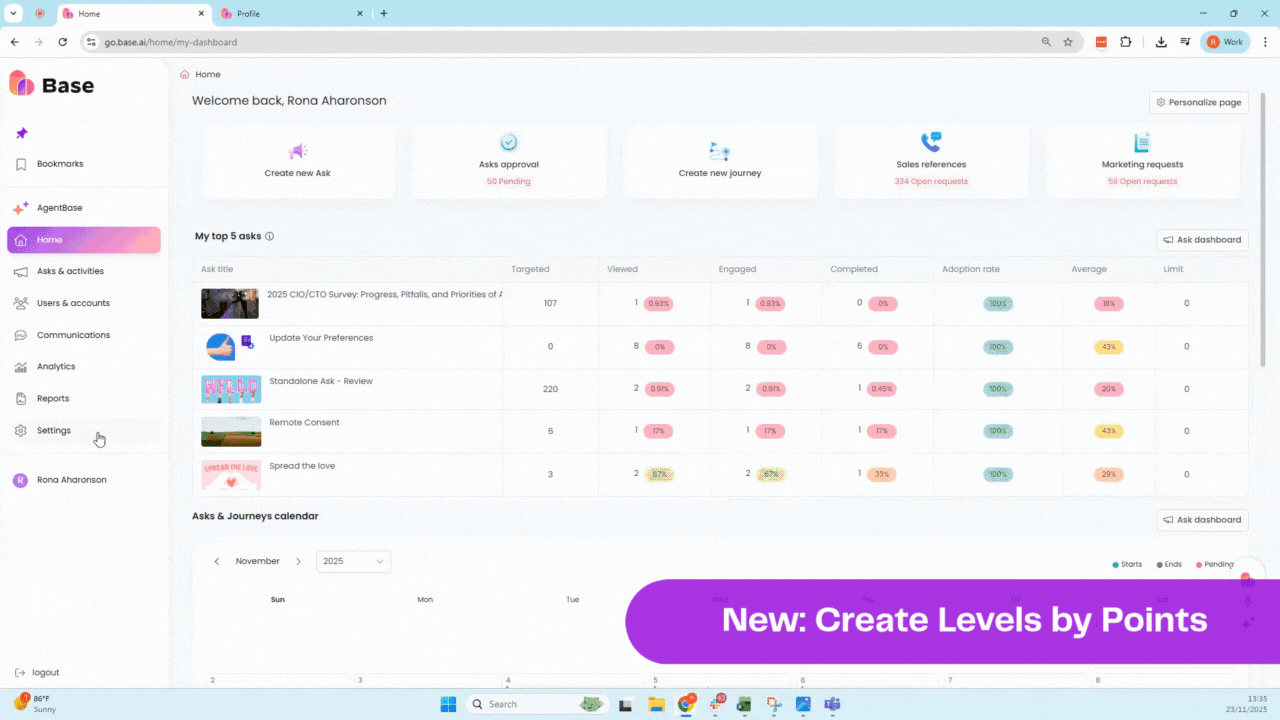1280x720 pixels.
Task: Click the Create new Ask megaphone icon
Action: pos(297,151)
